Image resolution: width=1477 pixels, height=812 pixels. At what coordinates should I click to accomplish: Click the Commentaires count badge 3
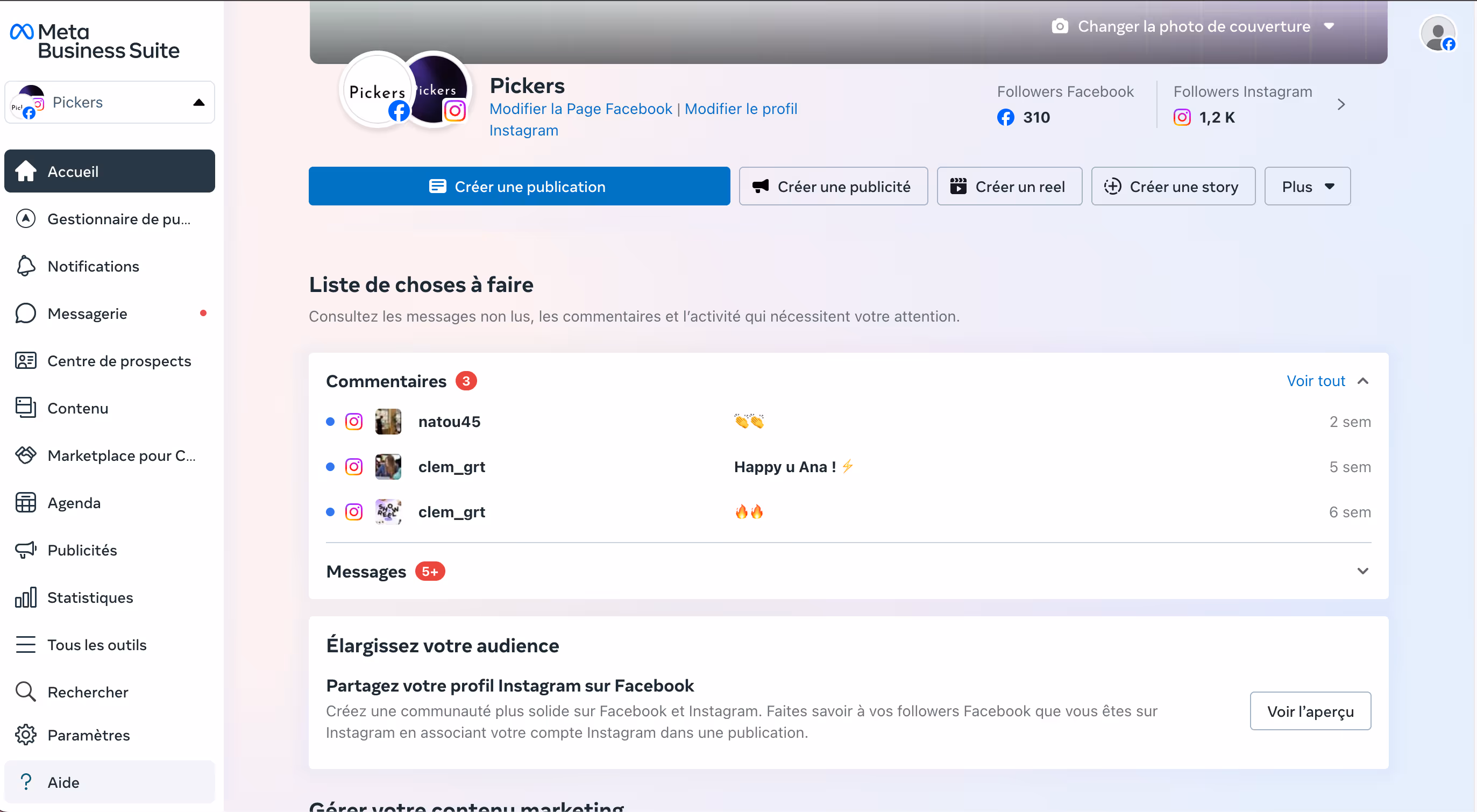[x=466, y=381]
